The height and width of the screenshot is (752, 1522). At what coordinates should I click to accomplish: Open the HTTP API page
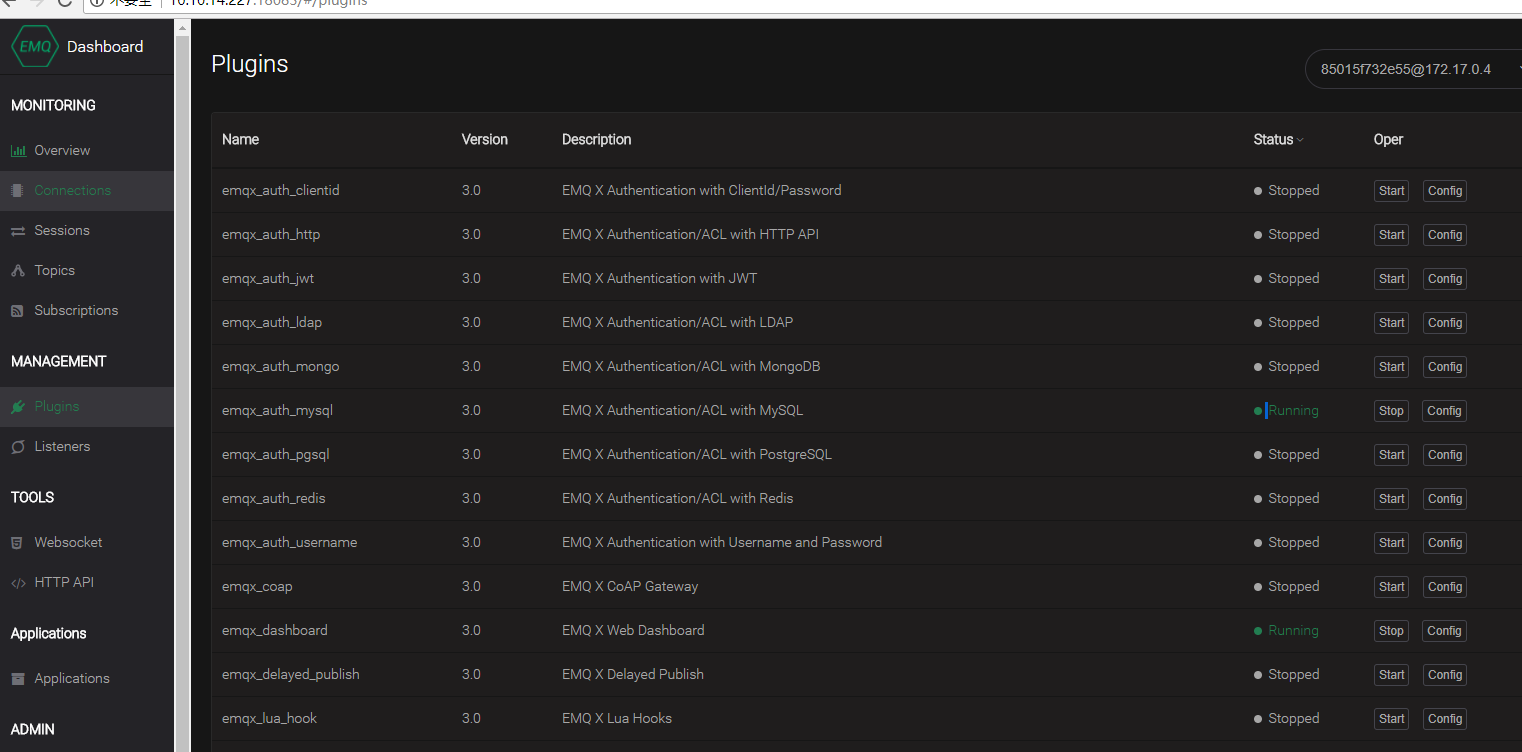point(64,583)
